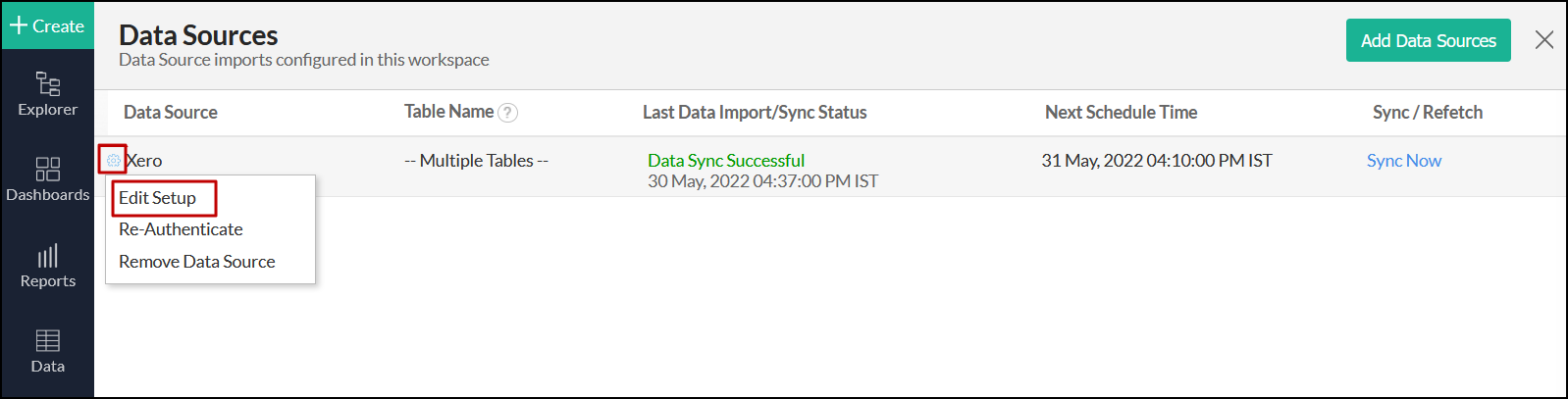Click the Add Data Sources button
The image size is (1568, 399).
pyautogui.click(x=1428, y=40)
